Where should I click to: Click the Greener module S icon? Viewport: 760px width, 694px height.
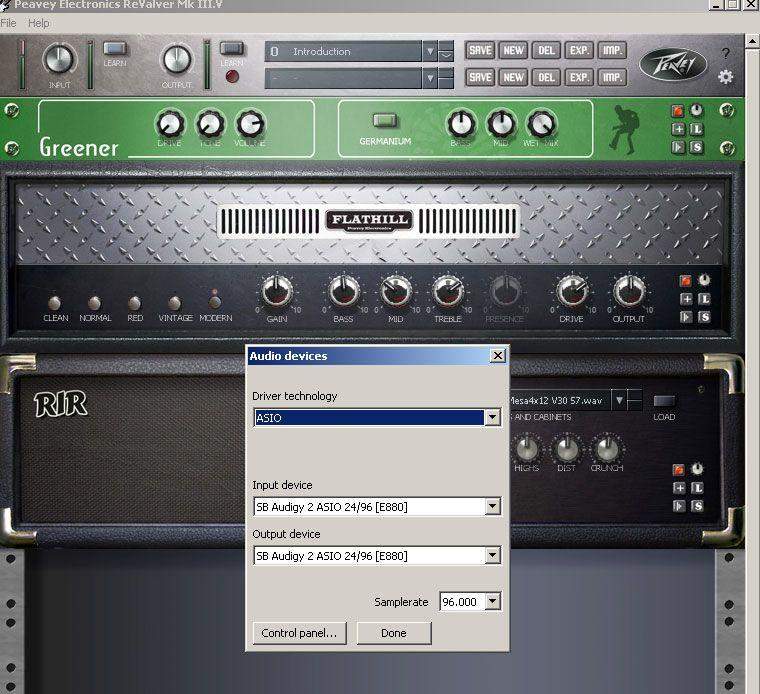click(696, 147)
